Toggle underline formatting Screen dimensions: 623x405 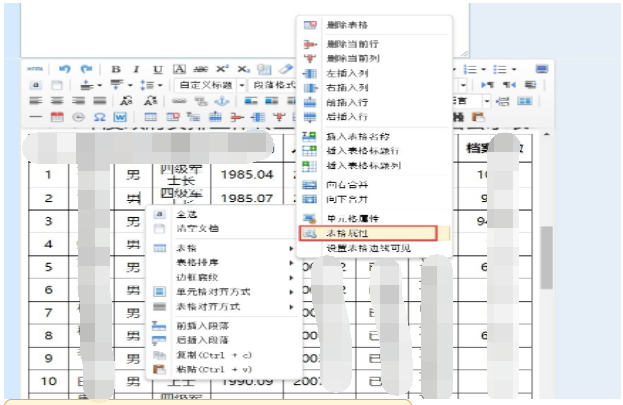(156, 69)
